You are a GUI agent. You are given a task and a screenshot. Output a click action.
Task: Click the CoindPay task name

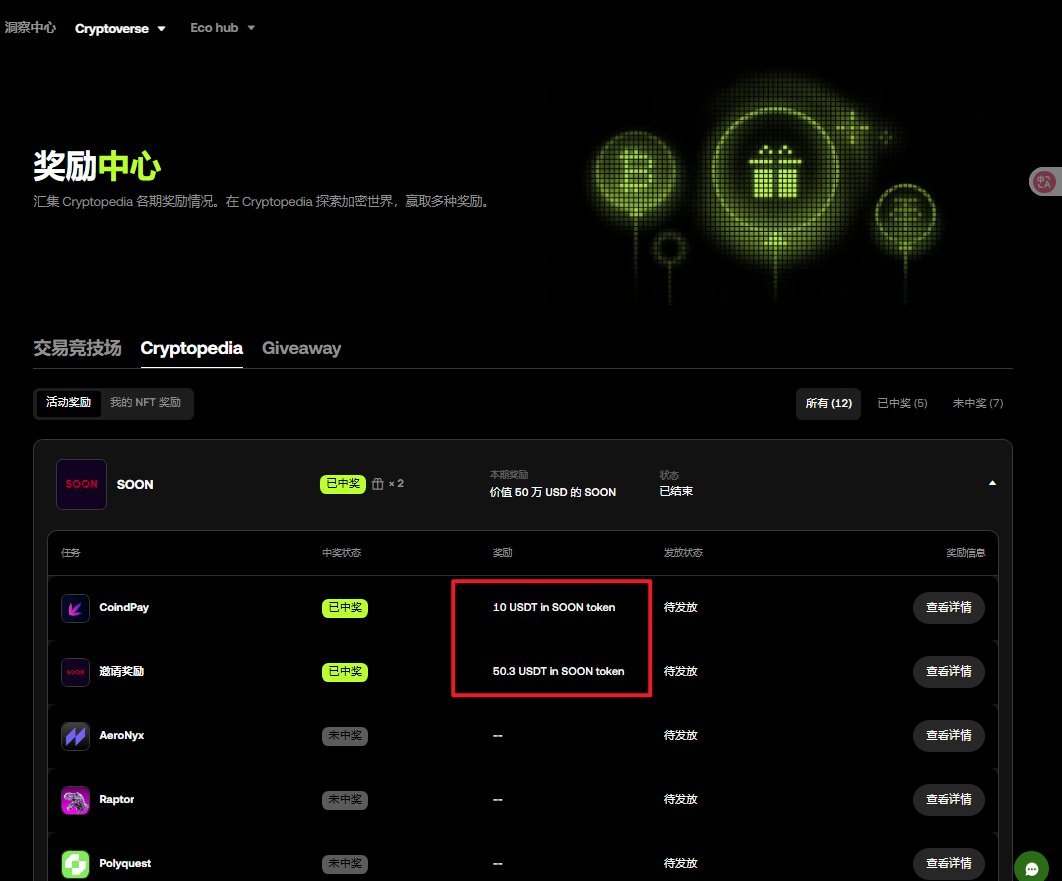pos(124,607)
